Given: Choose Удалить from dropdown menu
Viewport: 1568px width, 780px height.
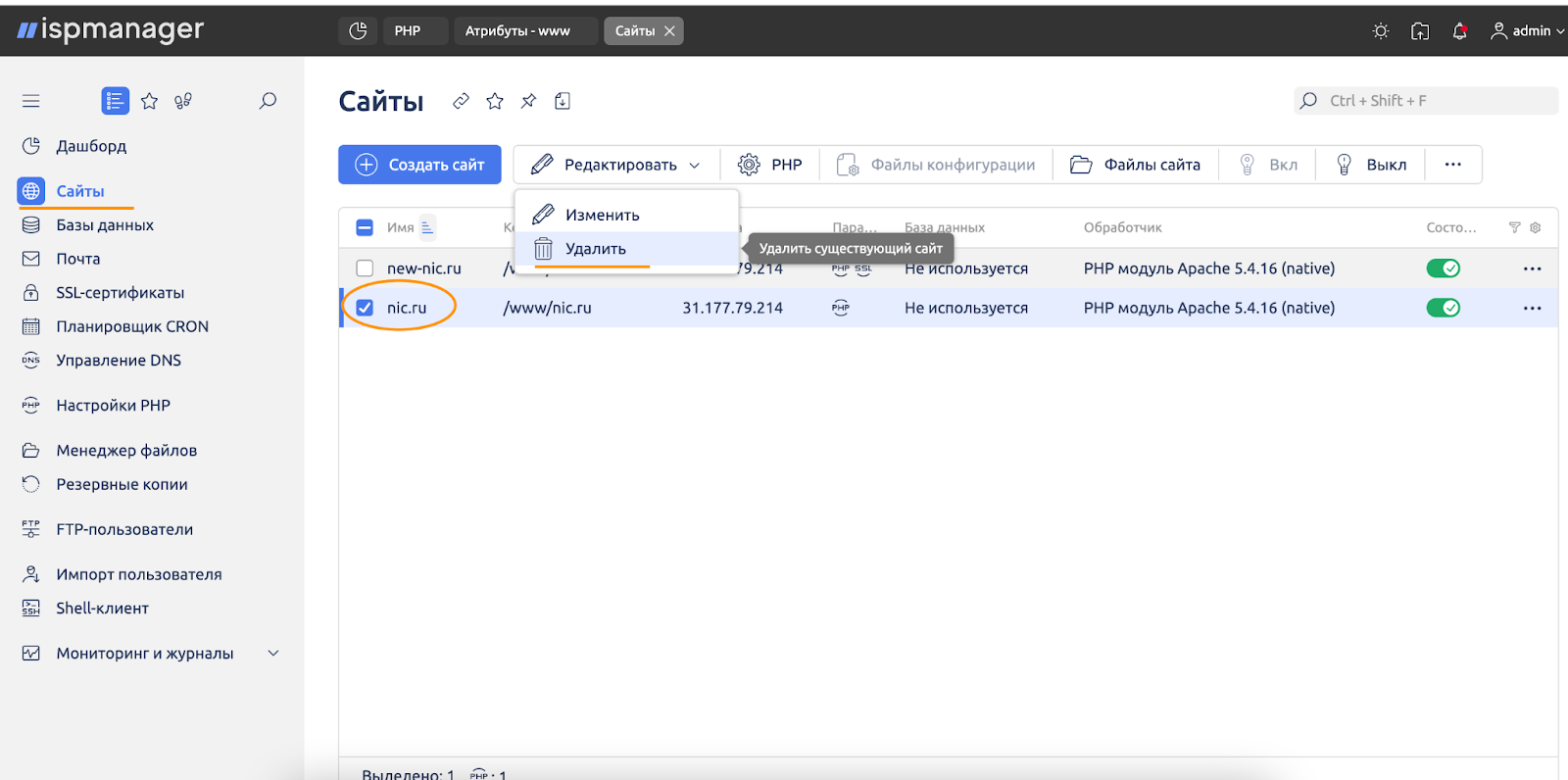Looking at the screenshot, I should point(626,249).
